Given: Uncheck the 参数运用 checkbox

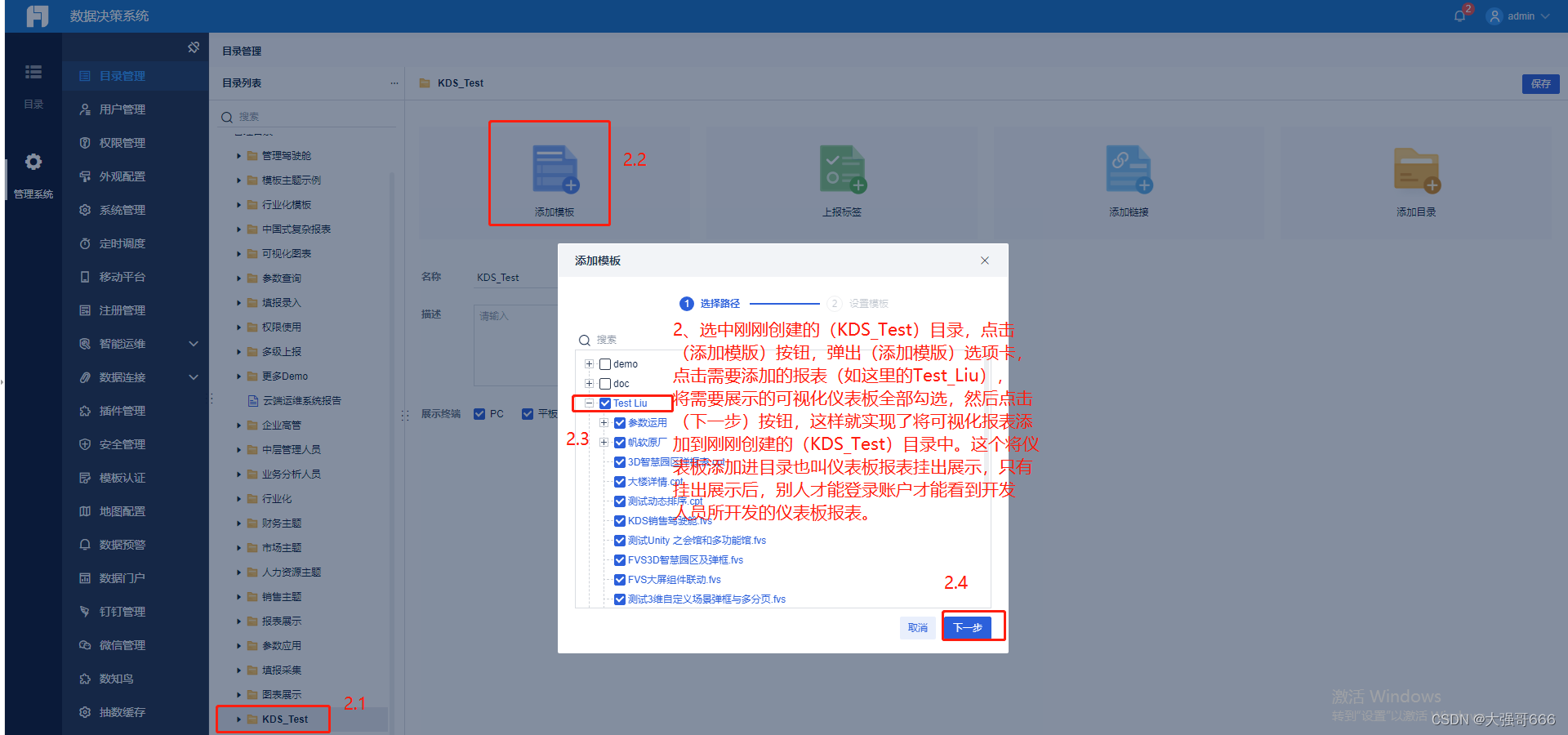Looking at the screenshot, I should [620, 423].
